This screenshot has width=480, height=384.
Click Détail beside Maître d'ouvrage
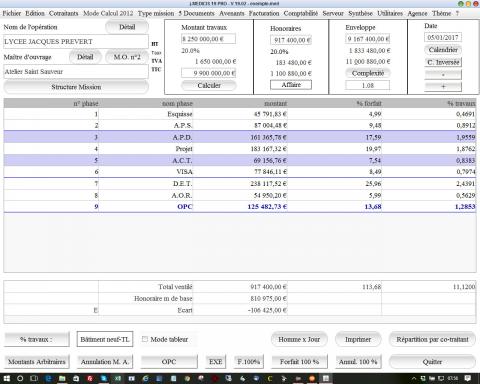pos(85,57)
